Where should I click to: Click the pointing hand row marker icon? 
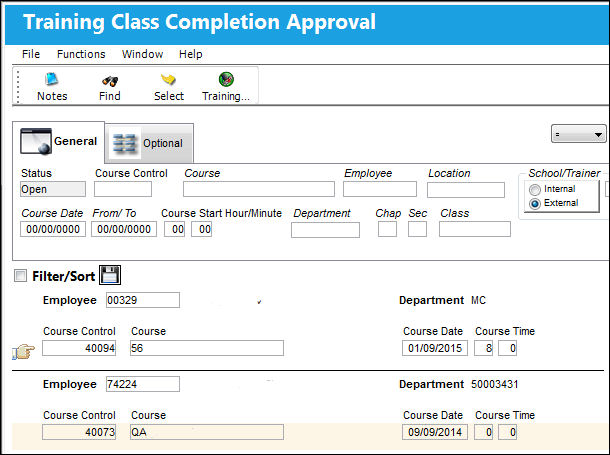point(23,351)
